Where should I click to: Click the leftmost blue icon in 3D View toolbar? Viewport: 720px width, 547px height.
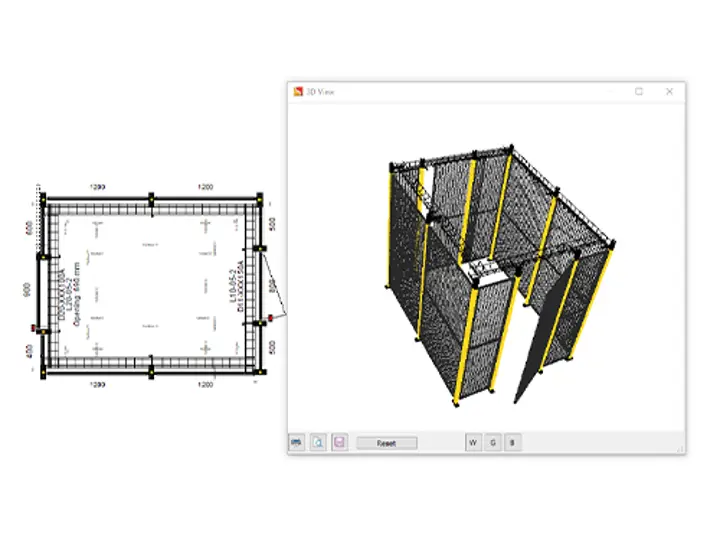(x=297, y=442)
